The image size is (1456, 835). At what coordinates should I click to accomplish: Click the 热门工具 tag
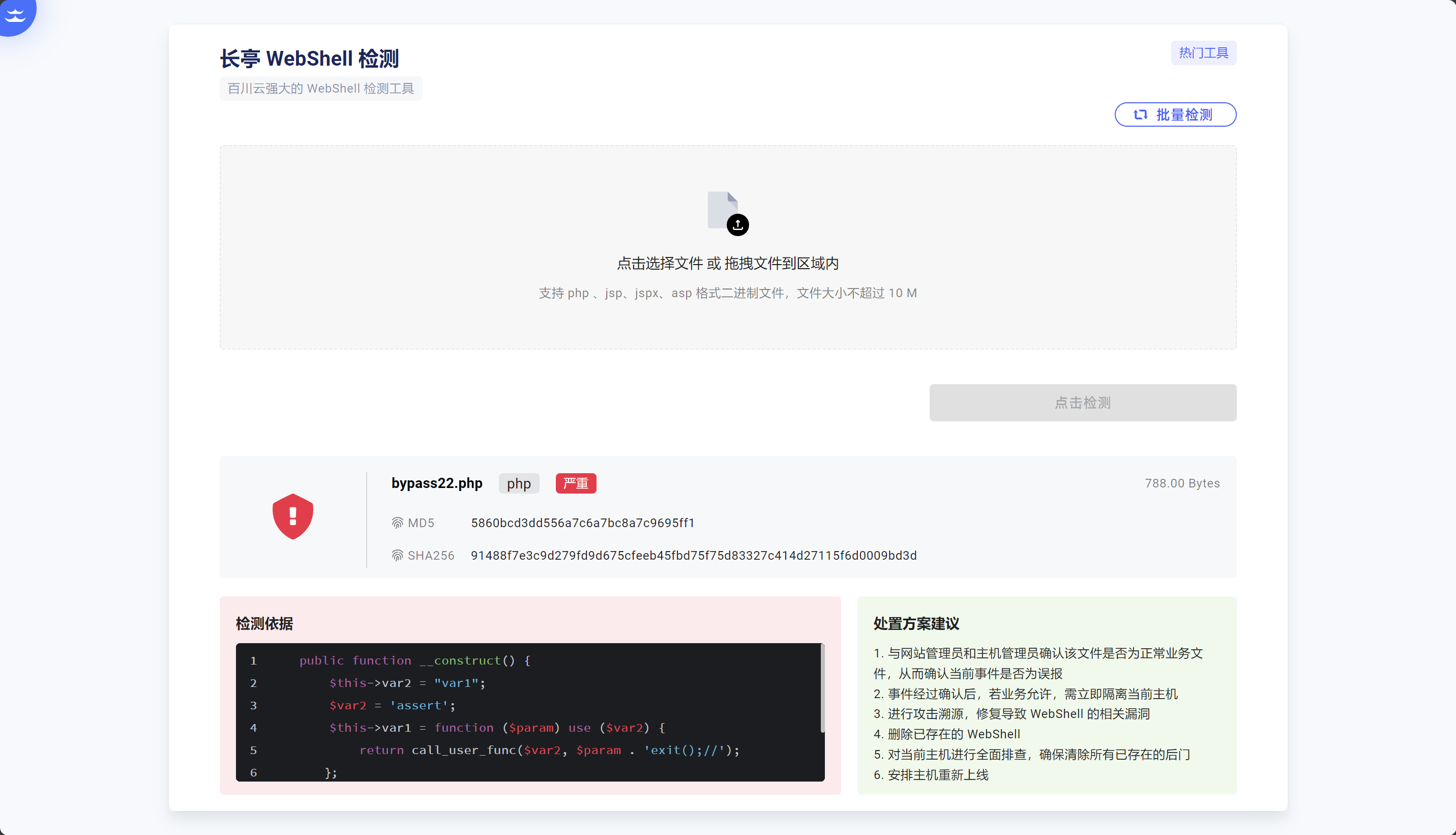click(1203, 53)
